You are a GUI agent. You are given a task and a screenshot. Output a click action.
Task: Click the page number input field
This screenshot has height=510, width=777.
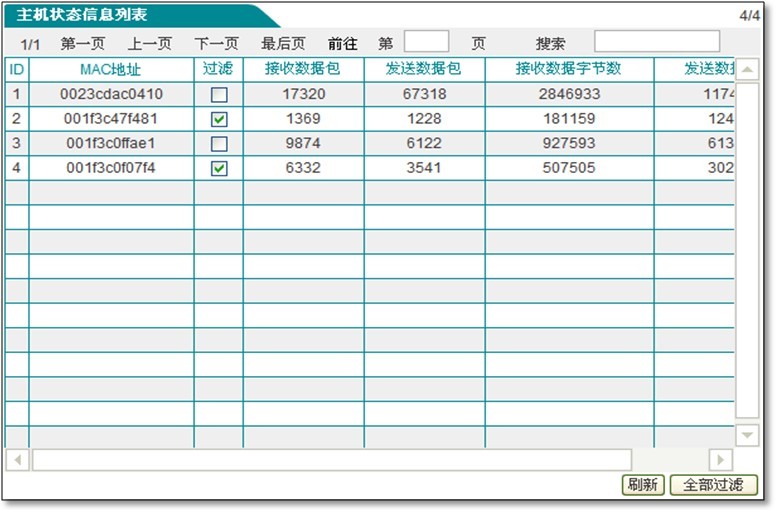point(426,42)
